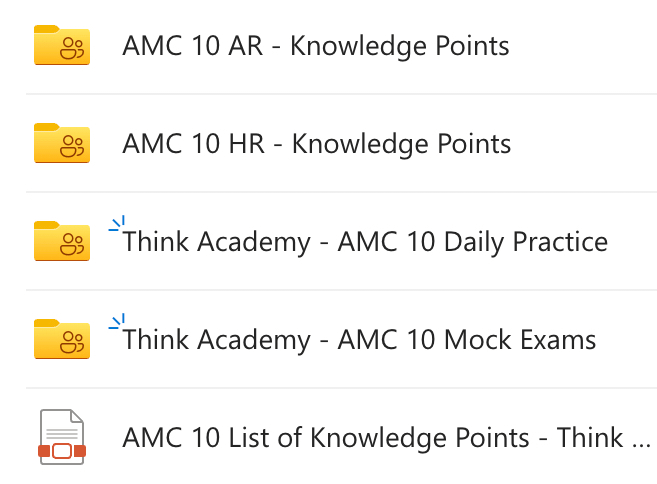Open "AMC 10 AR - Knowledge Points" name

[x=315, y=46]
